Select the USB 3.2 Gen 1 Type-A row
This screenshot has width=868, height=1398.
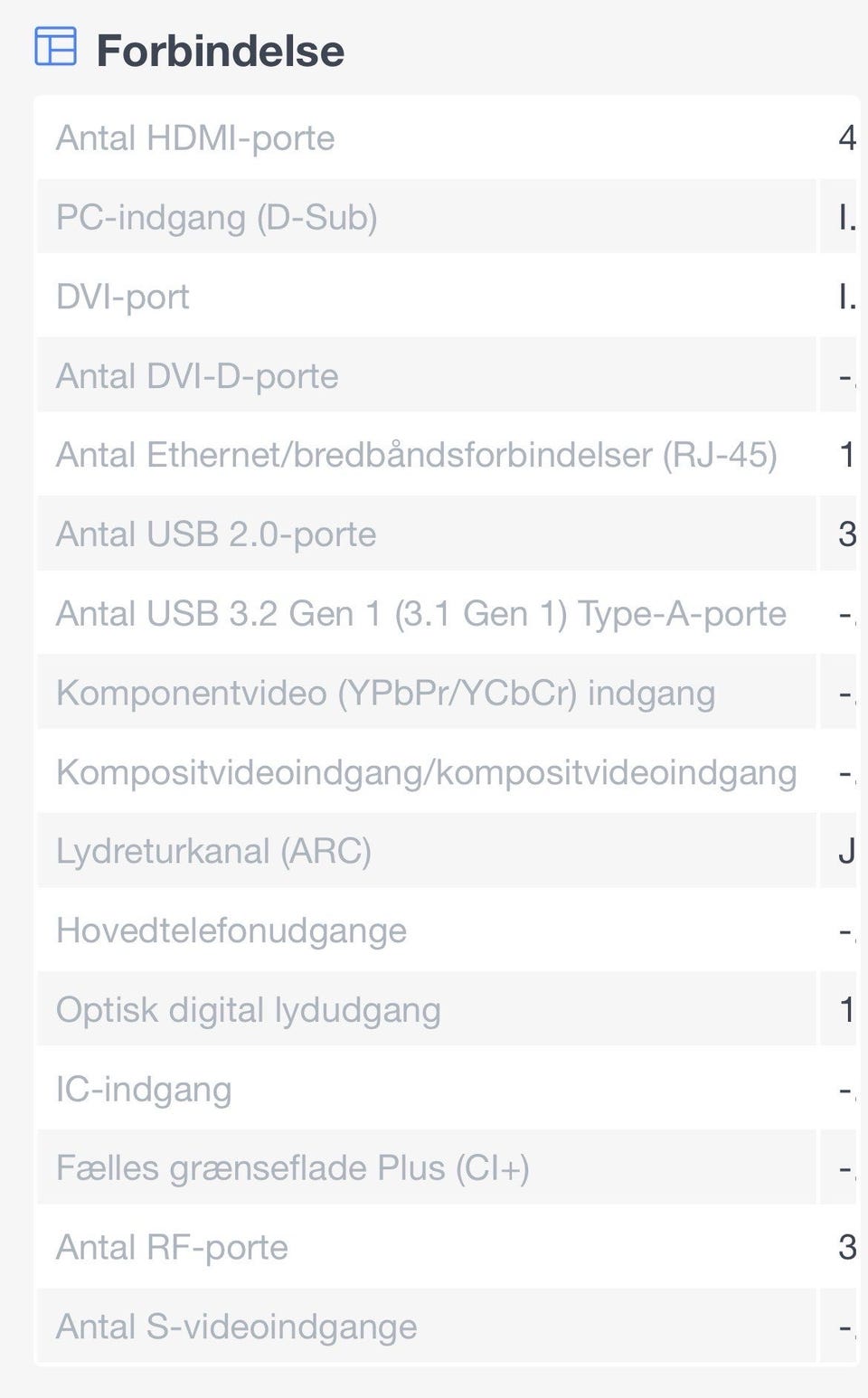[420, 614]
